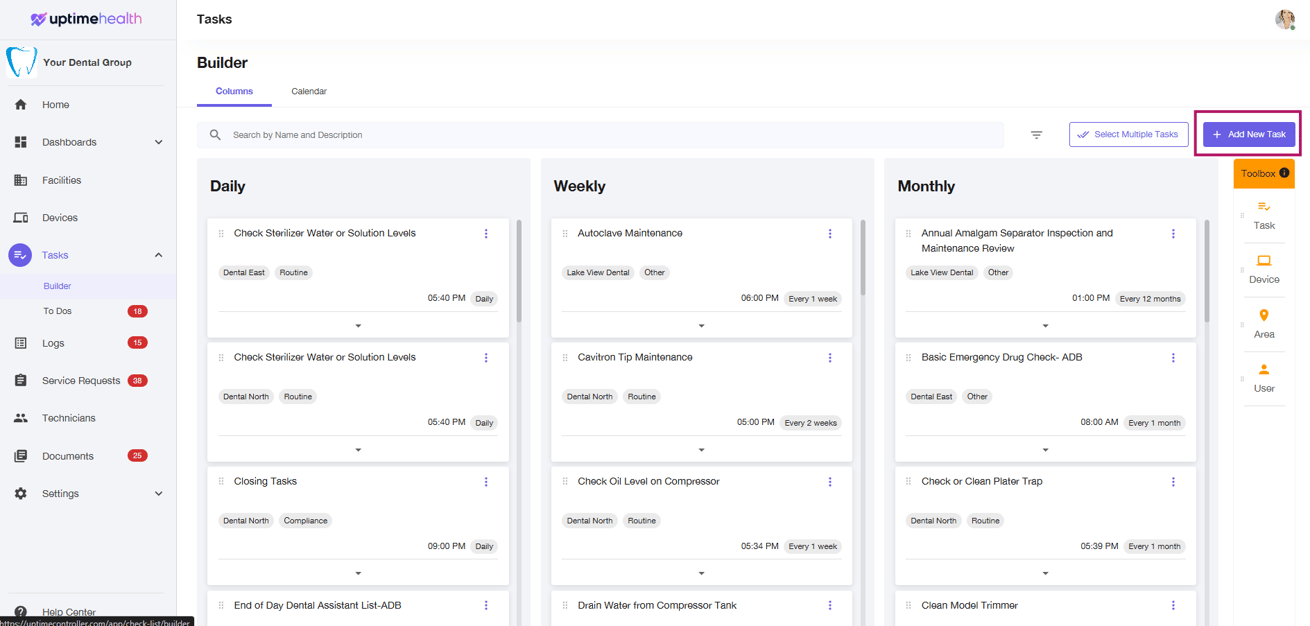Image resolution: width=1310 pixels, height=626 pixels.
Task: Click the Facilities building icon
Action: [21, 180]
